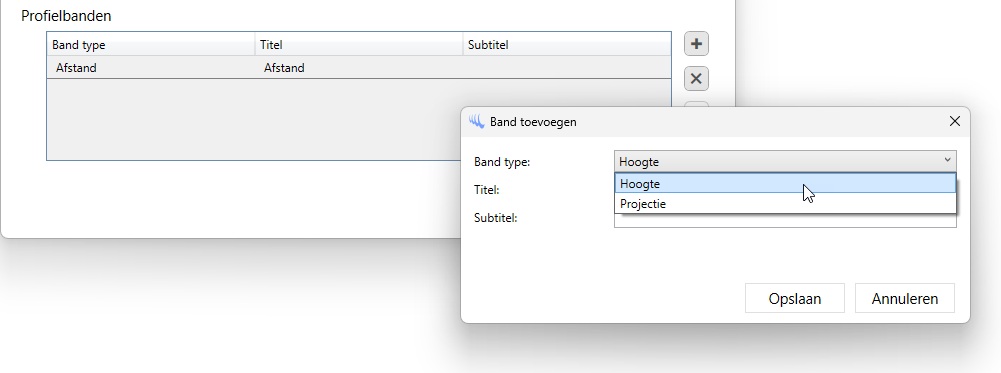Click the Opslaan button
The height and width of the screenshot is (373, 1001).
pos(795,298)
